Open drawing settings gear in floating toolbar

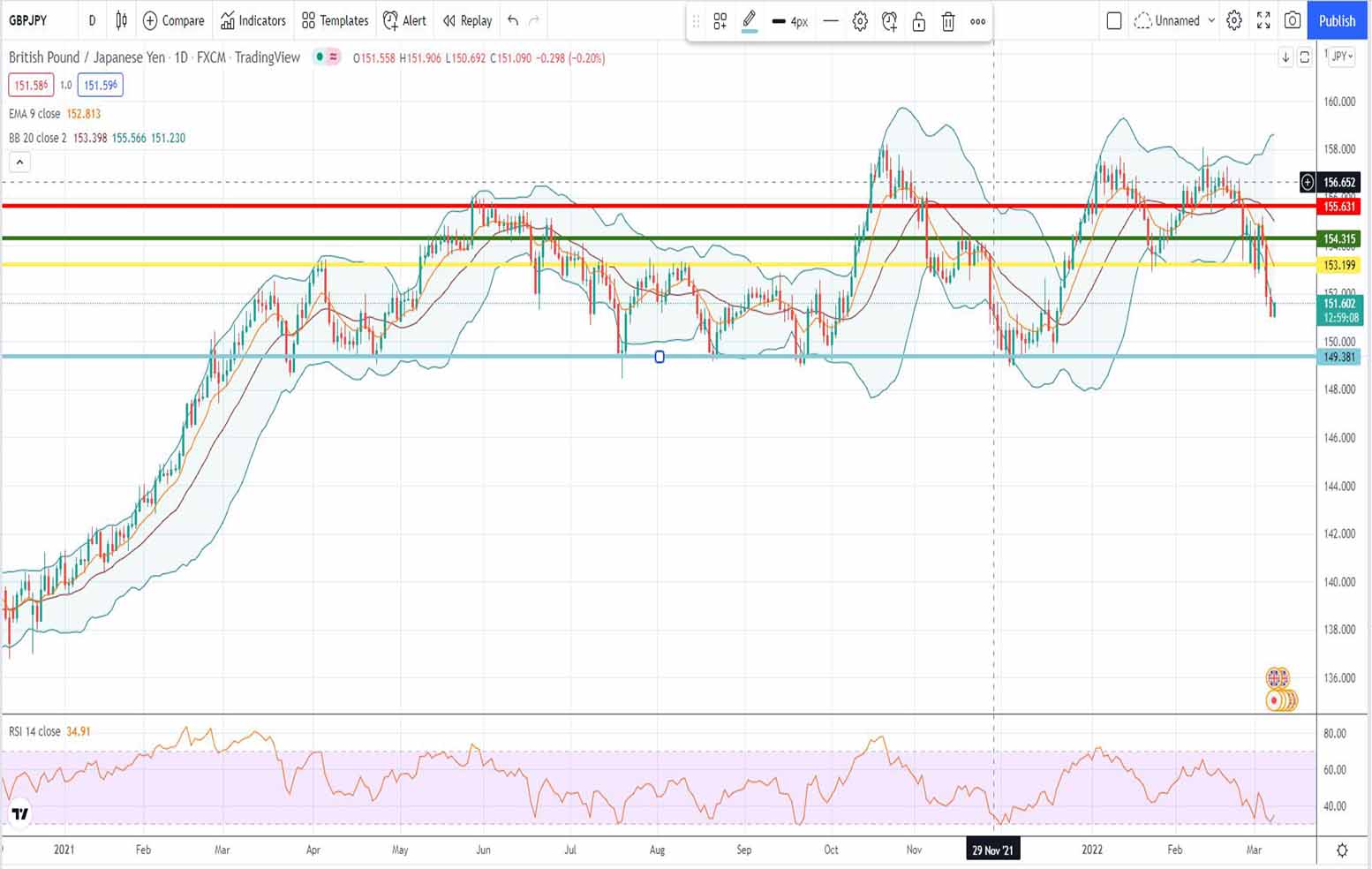coord(860,21)
